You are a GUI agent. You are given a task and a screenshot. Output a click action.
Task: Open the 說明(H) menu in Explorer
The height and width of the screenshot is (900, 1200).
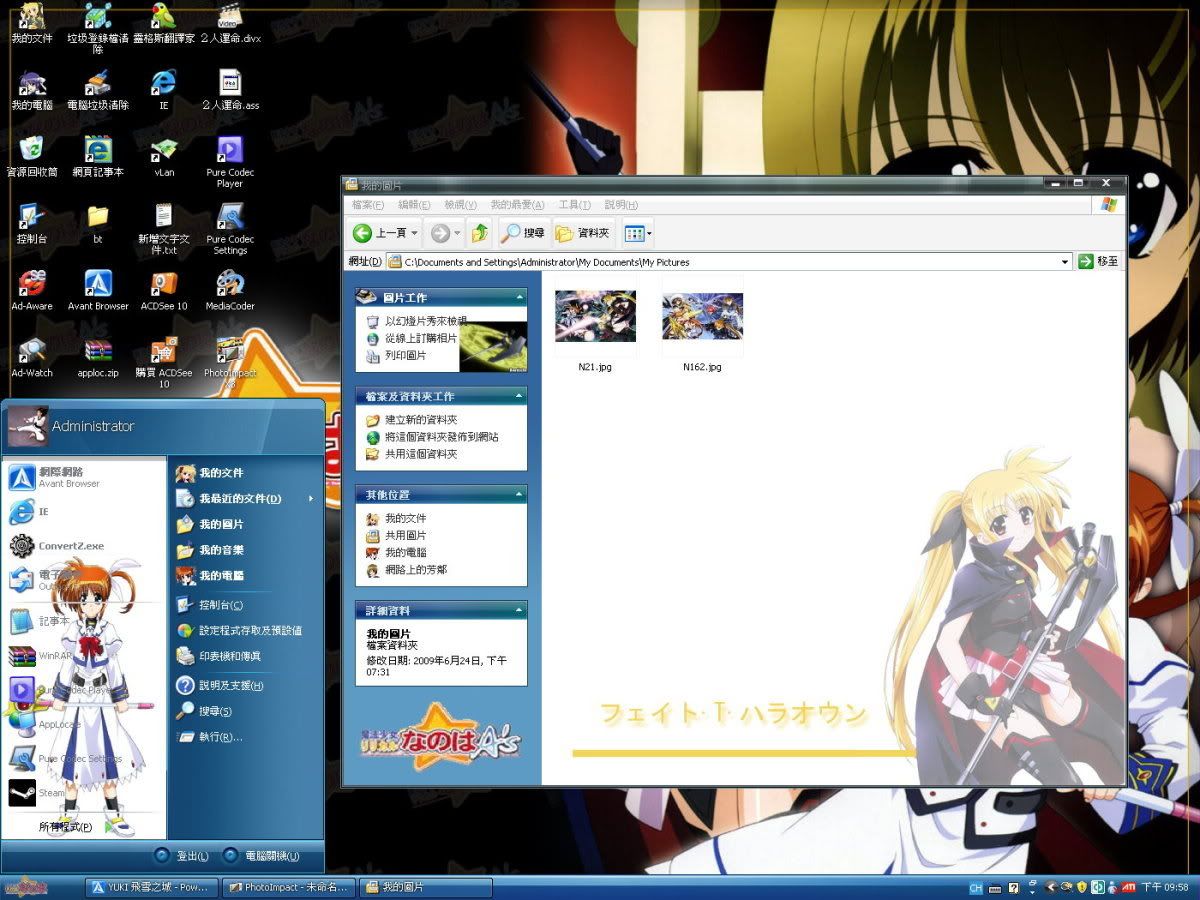621,205
